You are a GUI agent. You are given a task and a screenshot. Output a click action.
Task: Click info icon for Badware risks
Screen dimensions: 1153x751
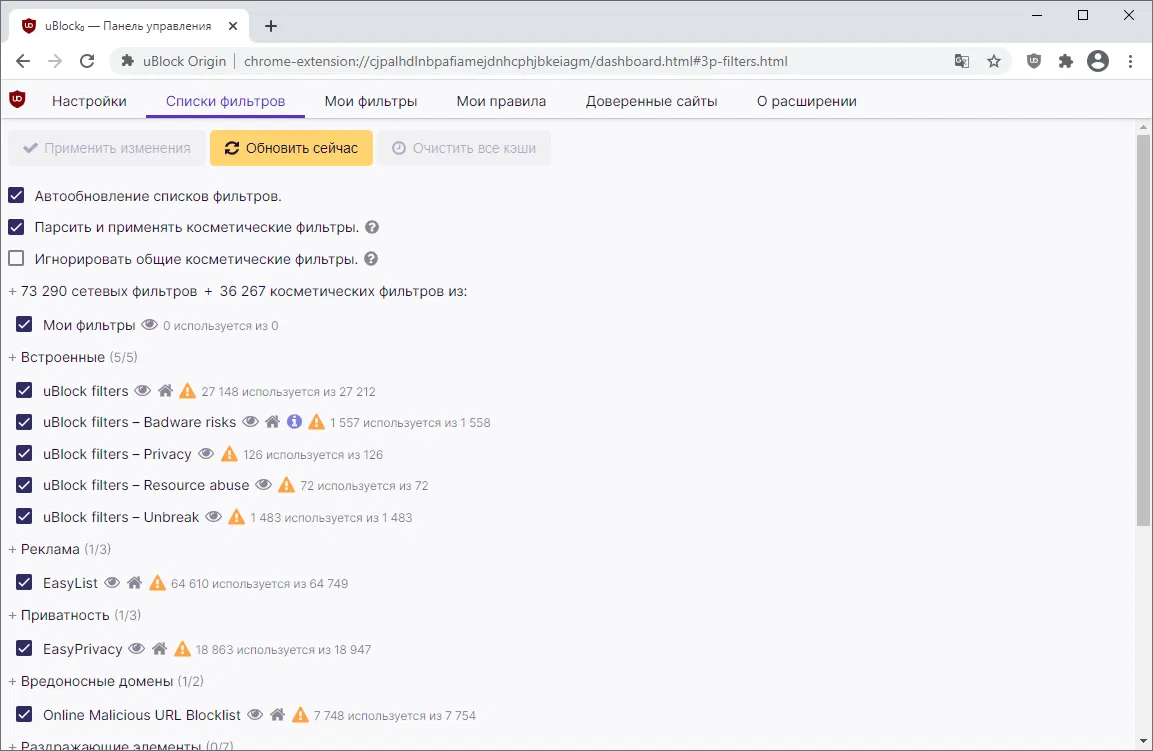click(x=294, y=421)
